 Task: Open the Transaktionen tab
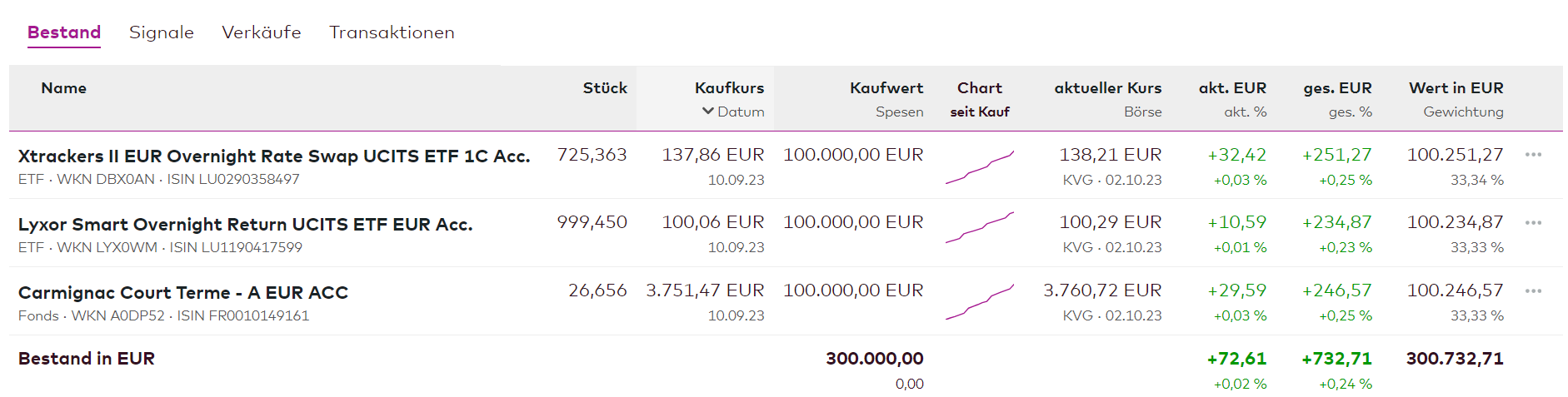coord(392,32)
